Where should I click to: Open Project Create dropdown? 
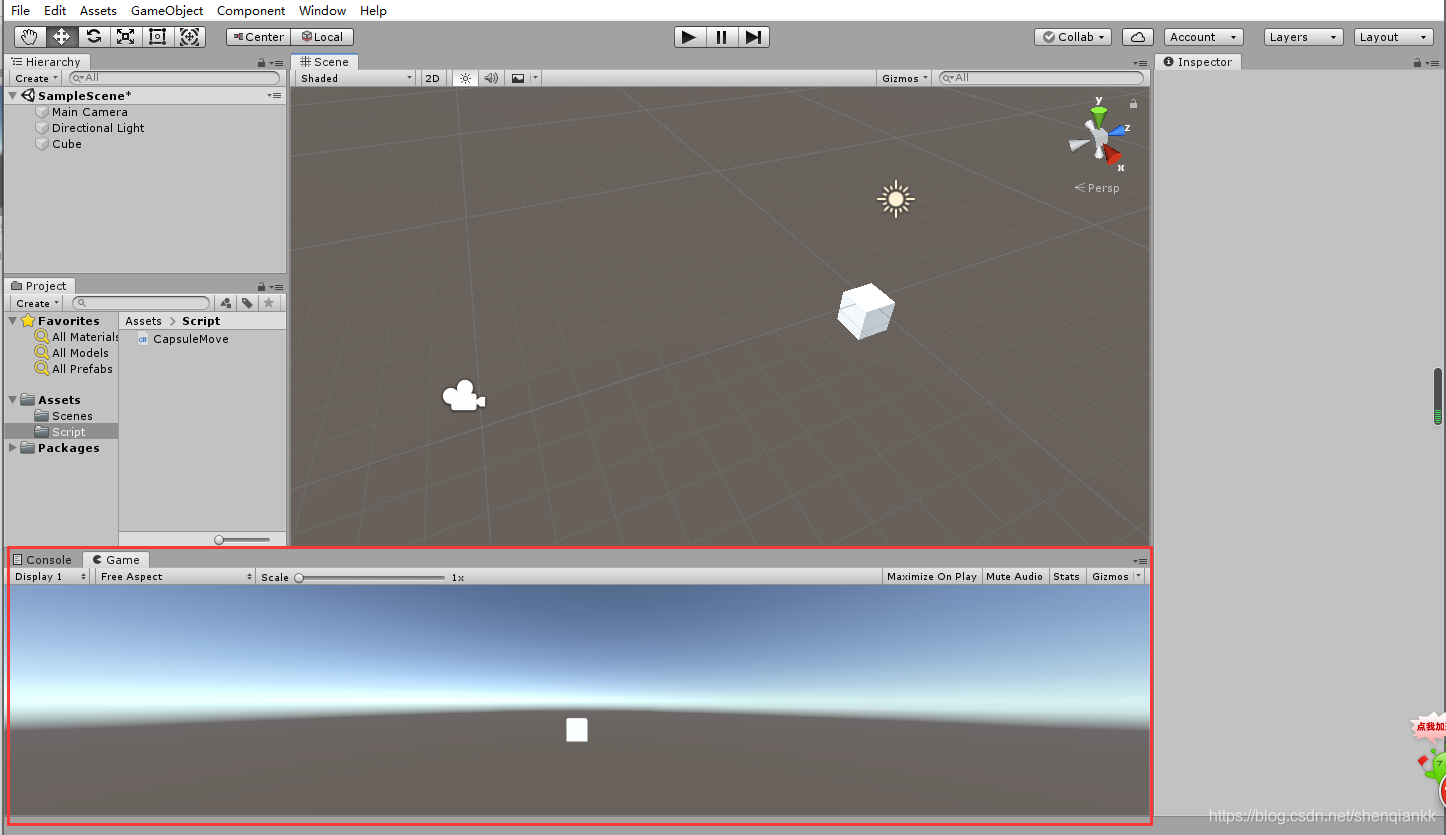37,303
